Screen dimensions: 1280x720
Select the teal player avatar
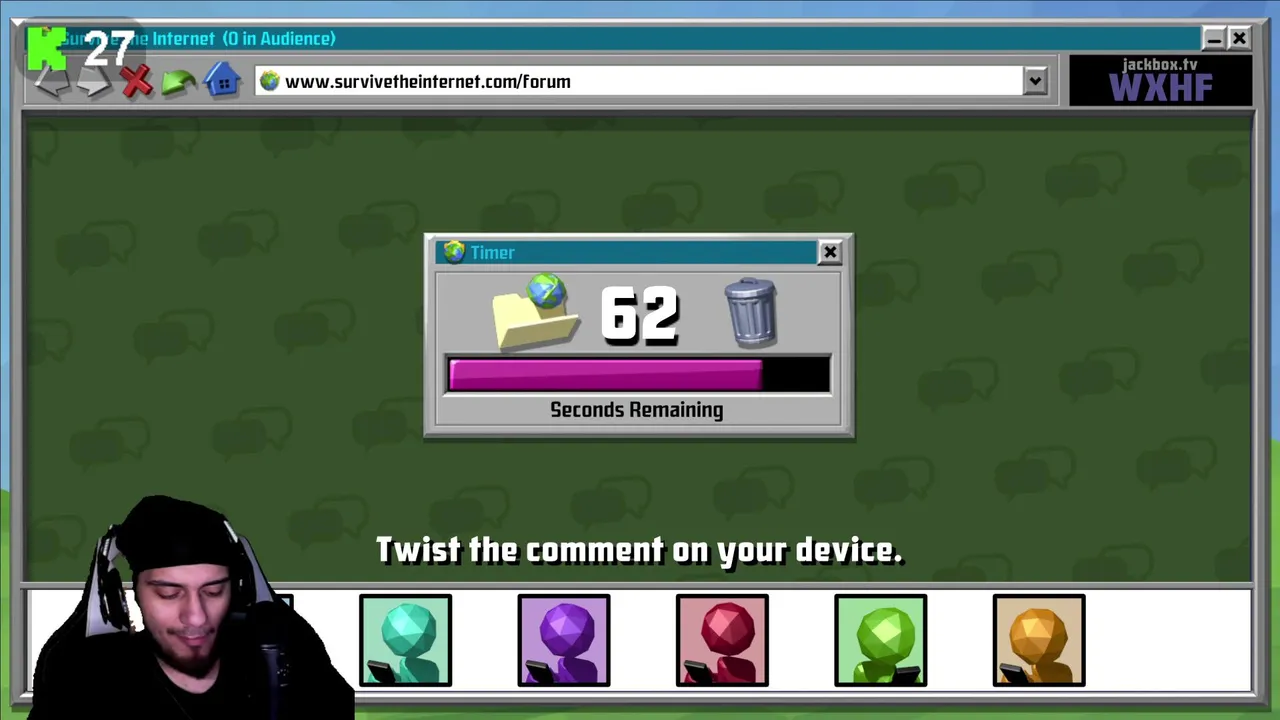405,641
